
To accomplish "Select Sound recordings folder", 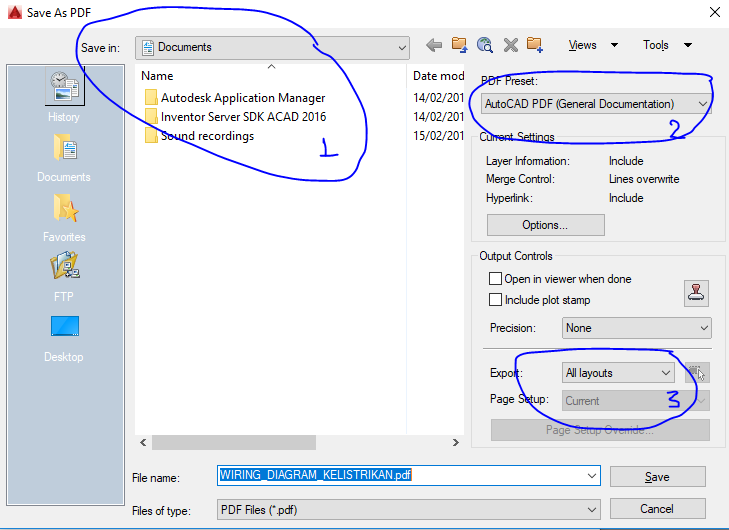I will [199, 136].
